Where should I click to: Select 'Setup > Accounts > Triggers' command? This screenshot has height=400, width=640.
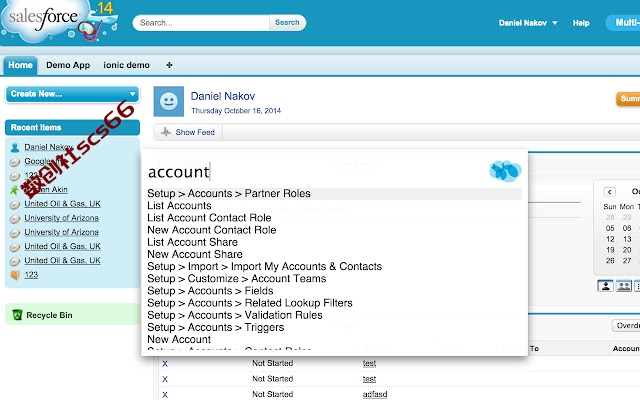216,327
